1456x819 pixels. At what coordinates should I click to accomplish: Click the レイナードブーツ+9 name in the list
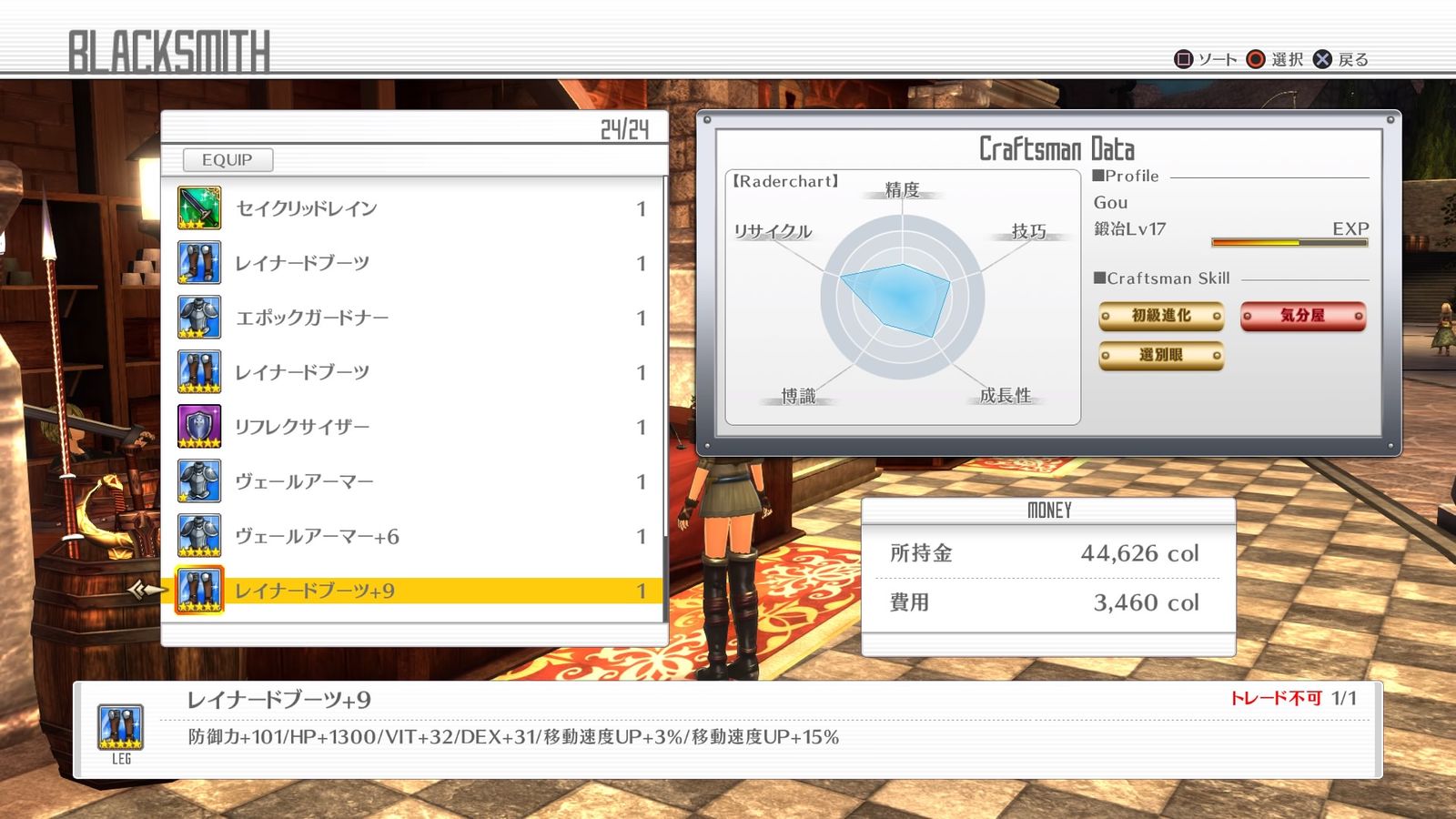pyautogui.click(x=315, y=591)
